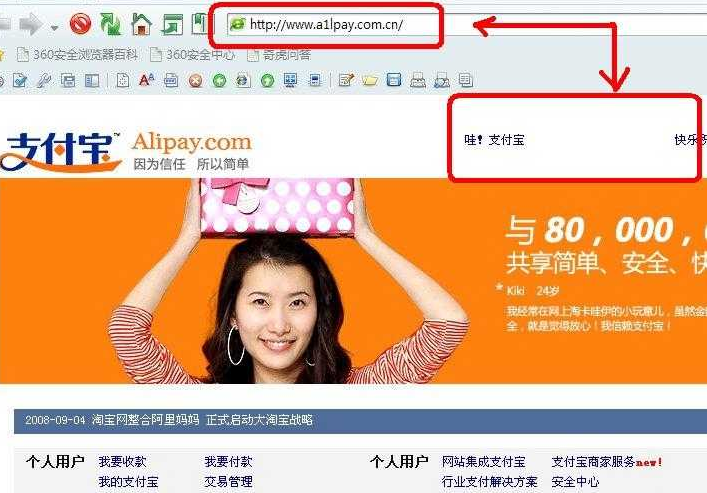
Task: Open the 交易管理 link
Action: (x=228, y=482)
